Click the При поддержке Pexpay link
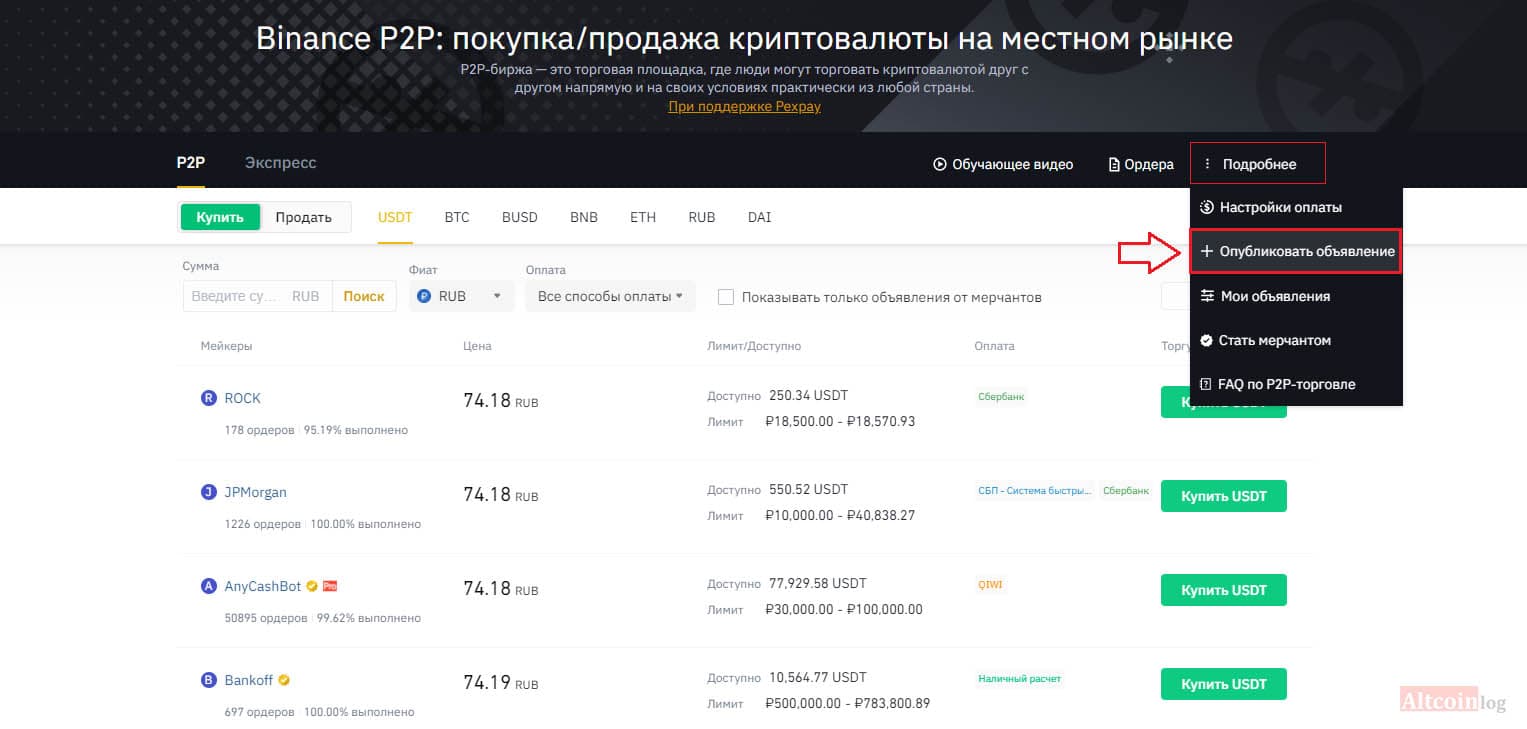This screenshot has width=1527, height=729. click(744, 106)
